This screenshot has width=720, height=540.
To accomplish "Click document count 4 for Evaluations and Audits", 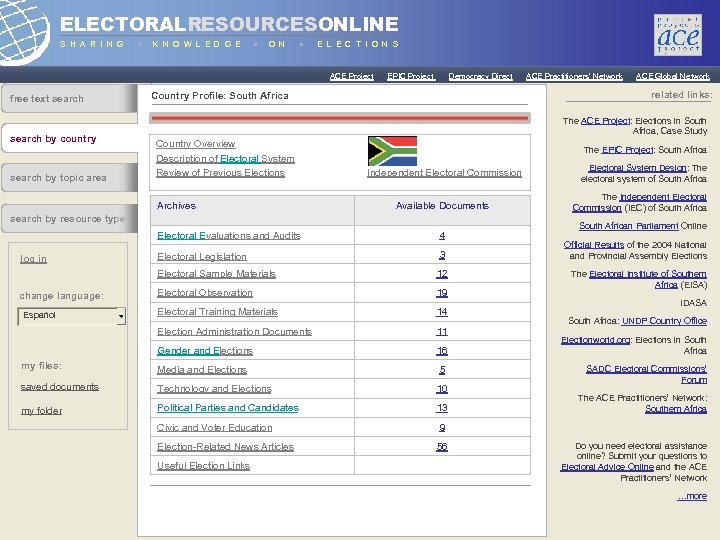I will point(442,236).
